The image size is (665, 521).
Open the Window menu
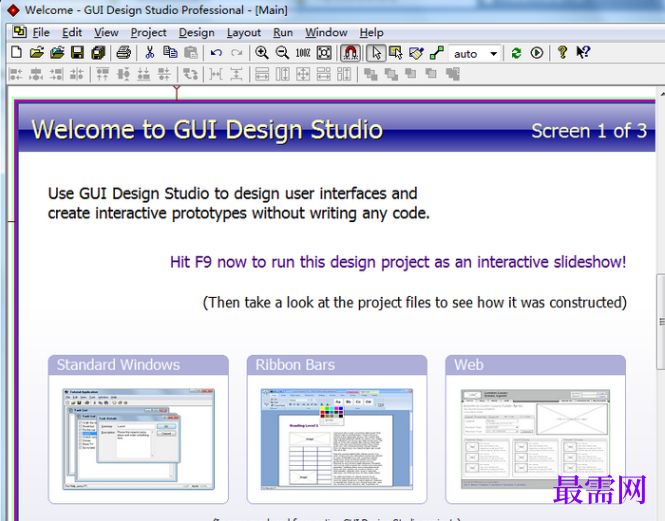coord(326,32)
